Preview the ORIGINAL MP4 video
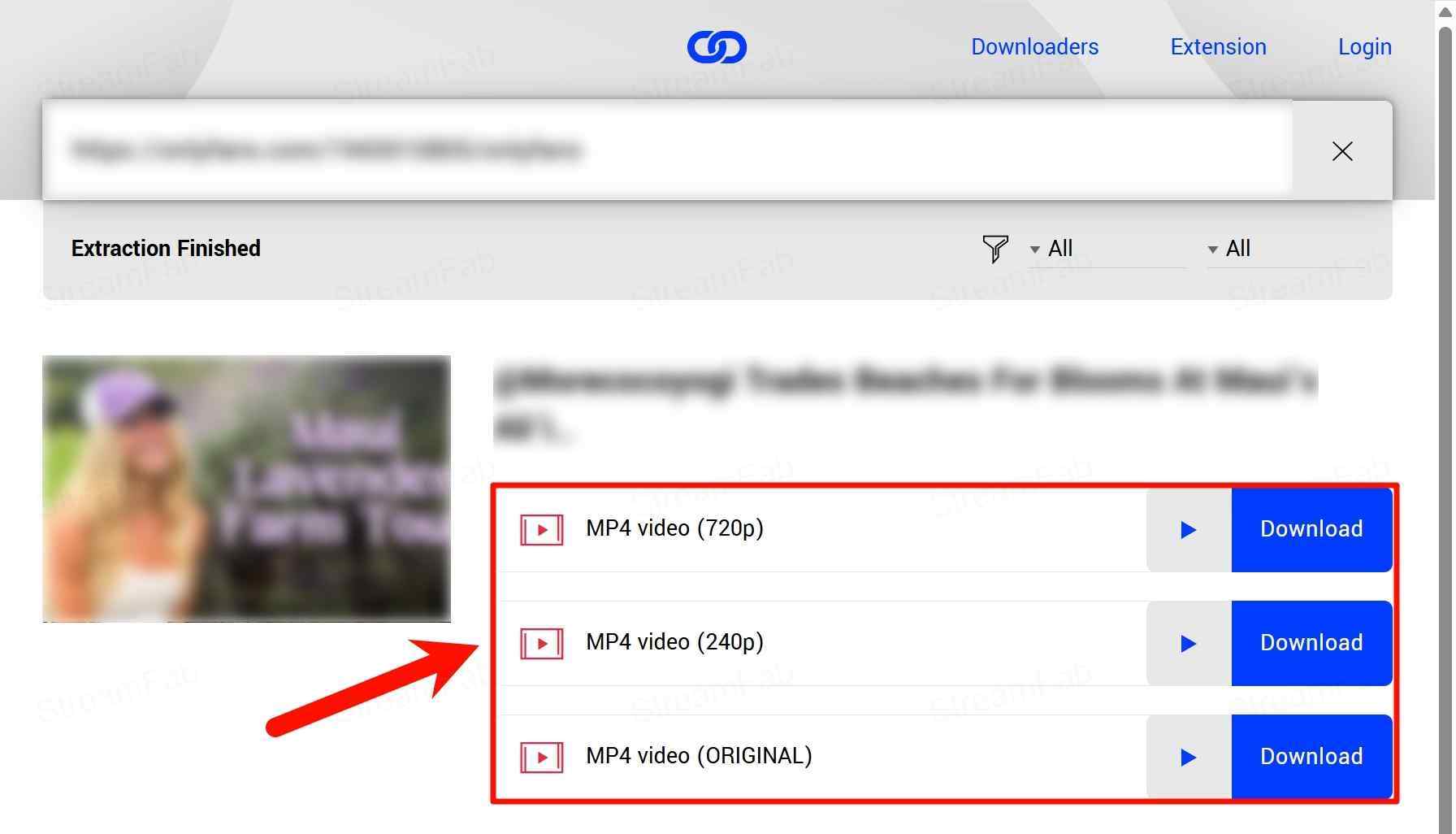 click(1188, 758)
